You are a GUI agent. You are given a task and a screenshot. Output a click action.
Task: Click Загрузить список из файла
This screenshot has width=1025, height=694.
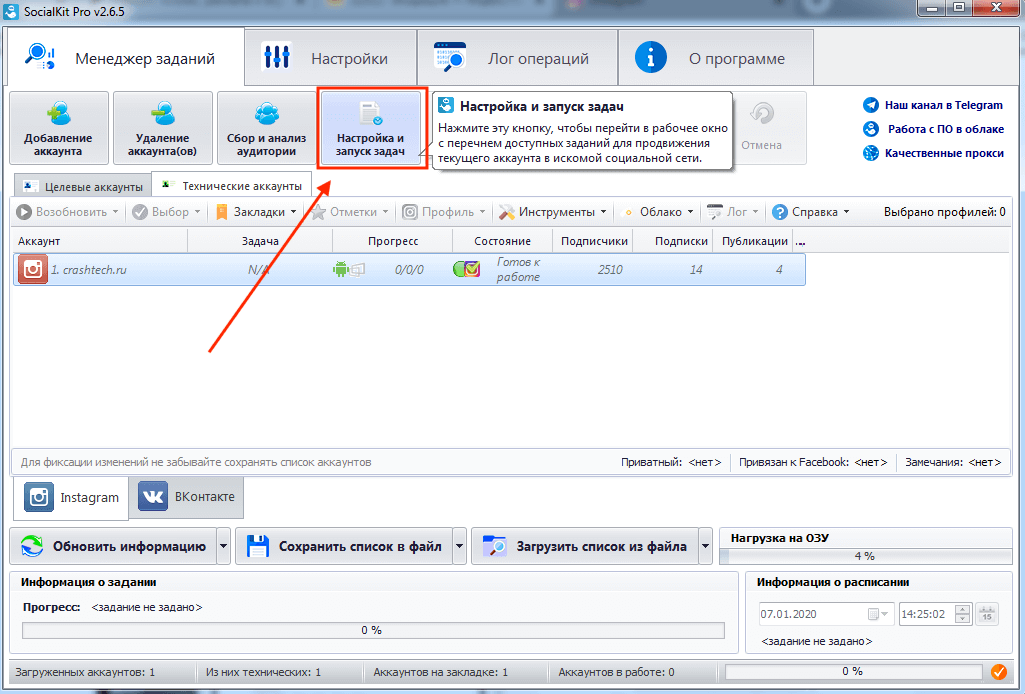(585, 546)
